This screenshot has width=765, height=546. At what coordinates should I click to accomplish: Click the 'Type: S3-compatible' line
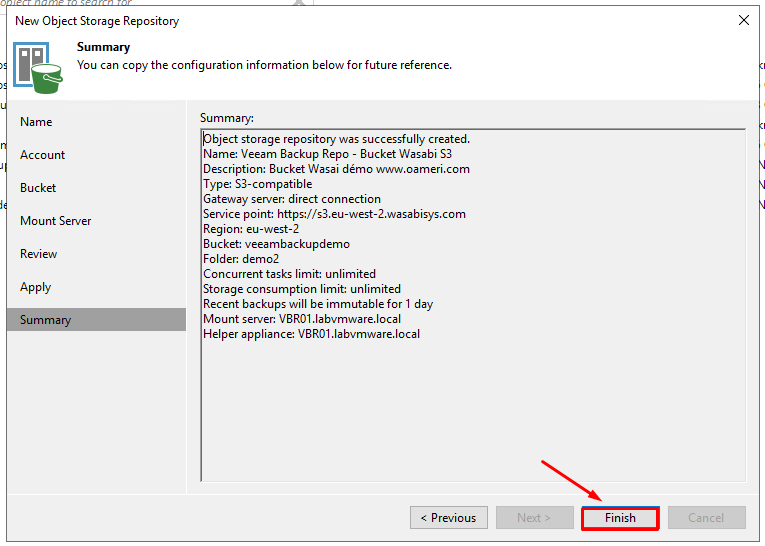(258, 184)
